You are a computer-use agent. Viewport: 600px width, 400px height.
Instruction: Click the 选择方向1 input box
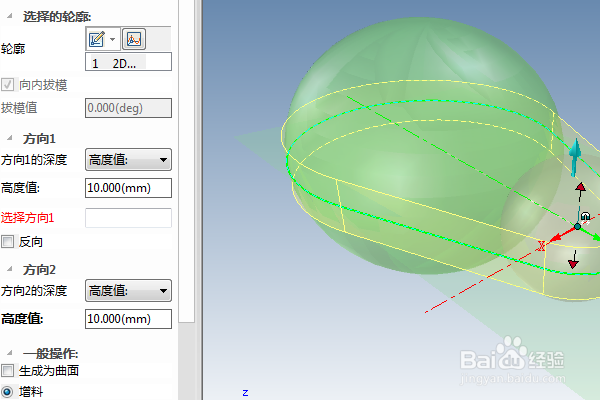128,218
